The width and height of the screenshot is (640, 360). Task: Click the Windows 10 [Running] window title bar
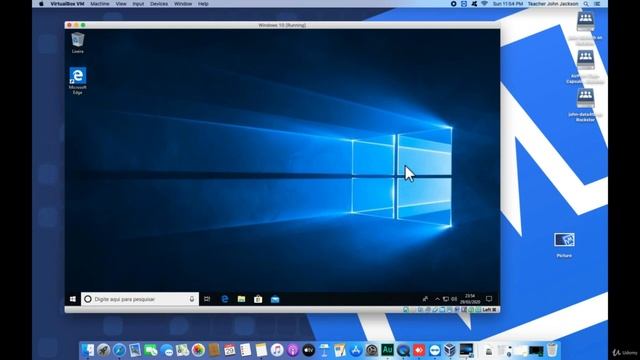(282, 25)
